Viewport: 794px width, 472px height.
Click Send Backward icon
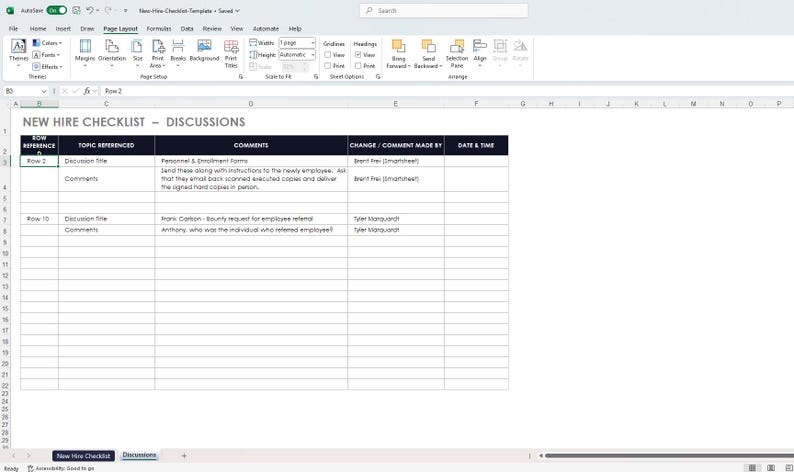(x=428, y=47)
